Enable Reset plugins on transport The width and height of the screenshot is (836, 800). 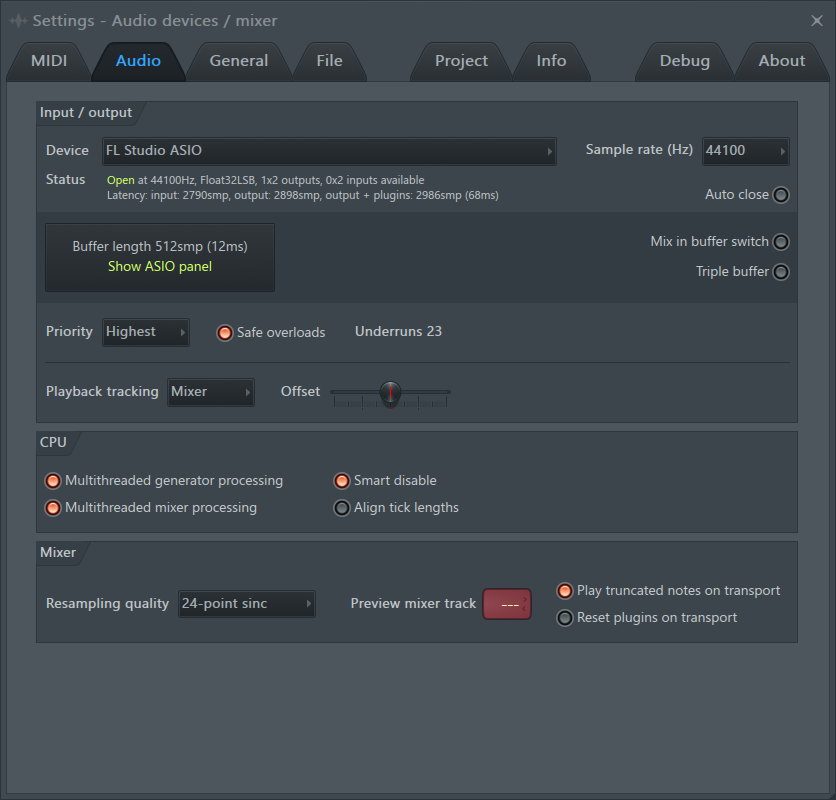pos(565,618)
